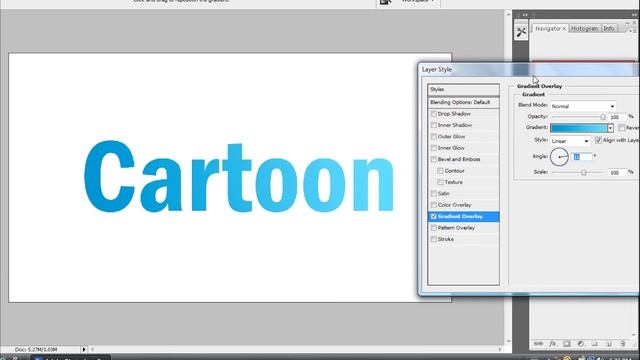
Task: Open the Style Linear dropdown
Action: [570, 141]
